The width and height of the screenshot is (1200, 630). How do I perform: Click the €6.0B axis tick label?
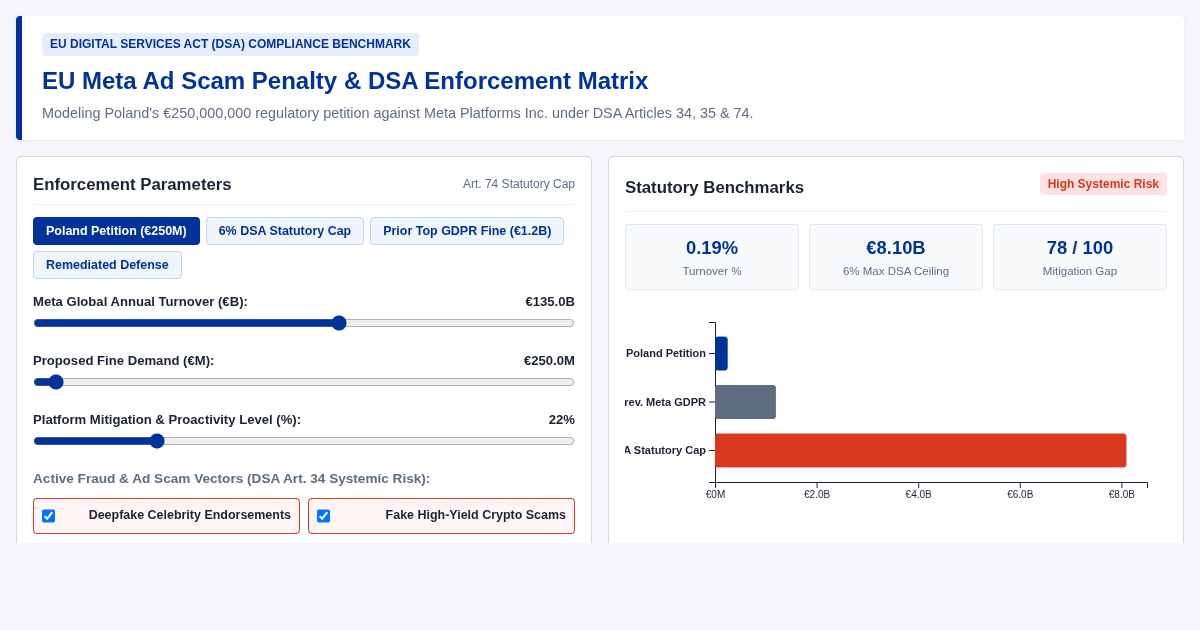click(1020, 495)
